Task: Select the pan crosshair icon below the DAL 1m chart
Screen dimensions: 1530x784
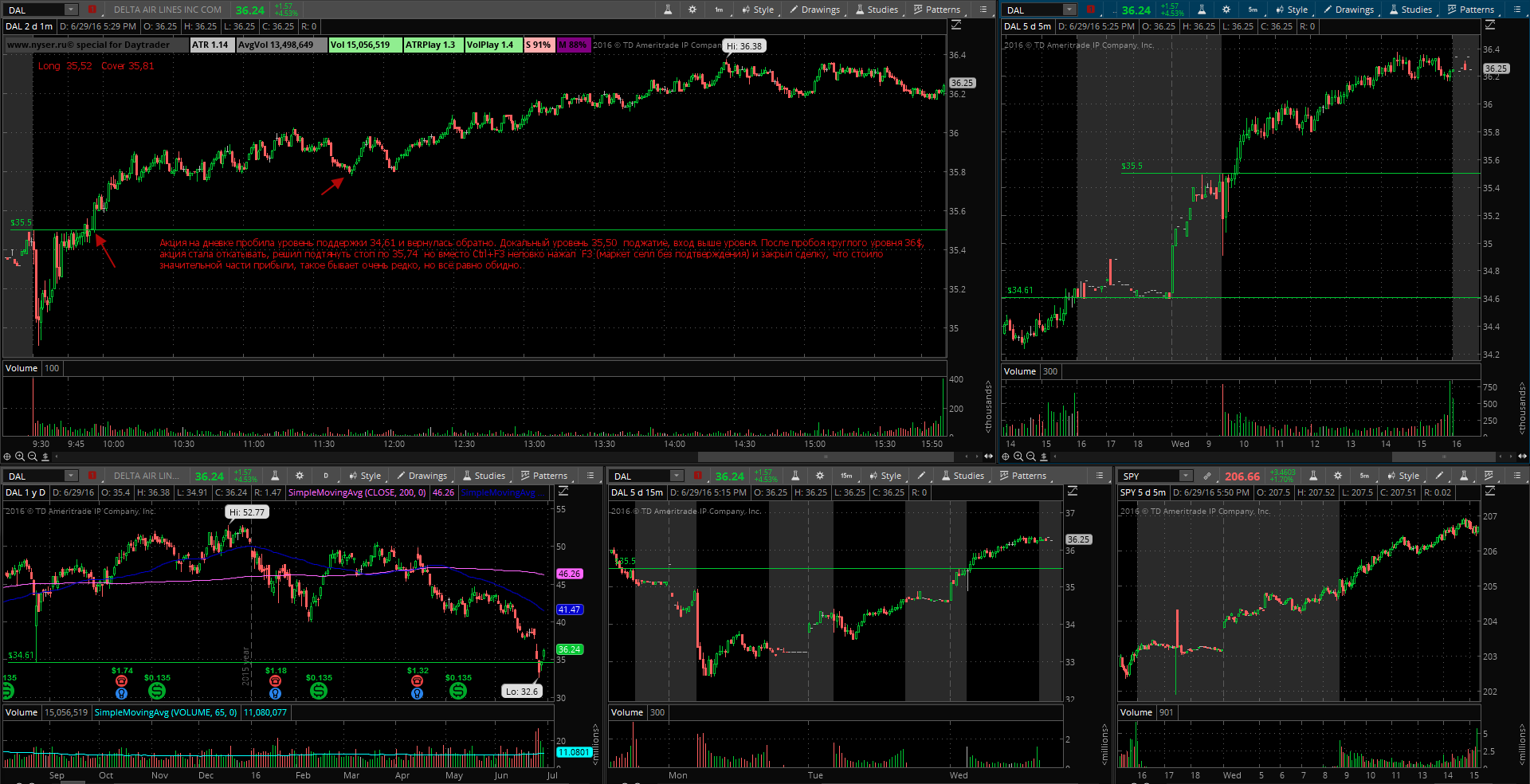Action: (x=7, y=457)
